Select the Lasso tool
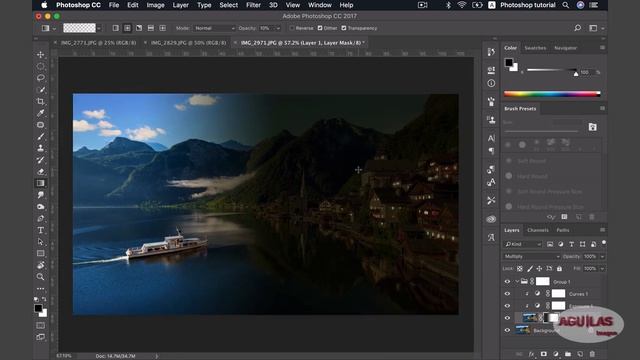640x360 pixels. (40, 78)
